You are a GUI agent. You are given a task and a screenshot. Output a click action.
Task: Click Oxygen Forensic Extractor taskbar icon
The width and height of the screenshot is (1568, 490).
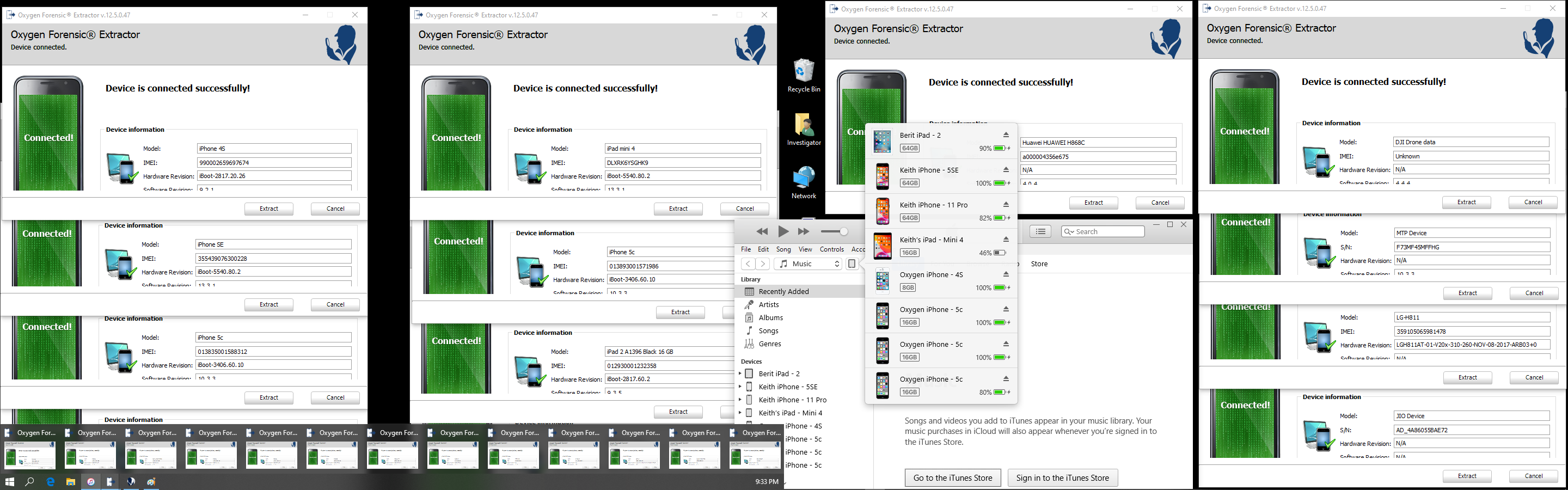click(111, 481)
